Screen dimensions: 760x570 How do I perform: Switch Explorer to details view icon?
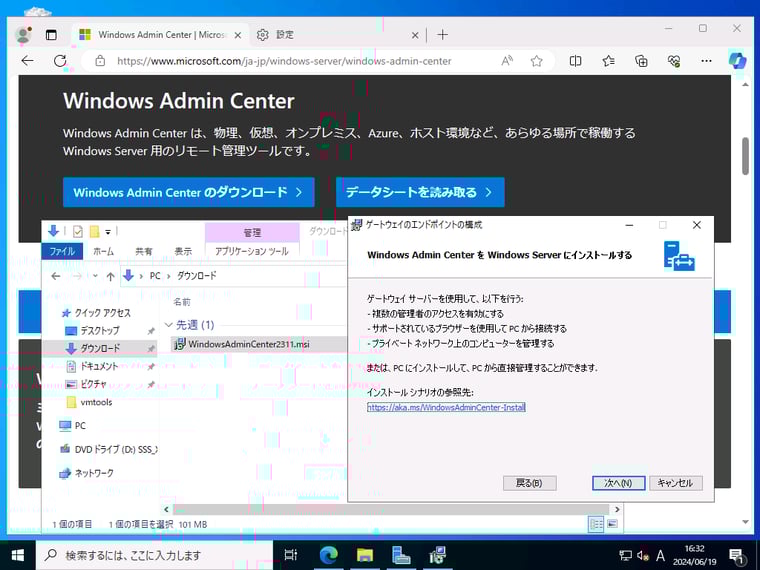click(x=596, y=524)
